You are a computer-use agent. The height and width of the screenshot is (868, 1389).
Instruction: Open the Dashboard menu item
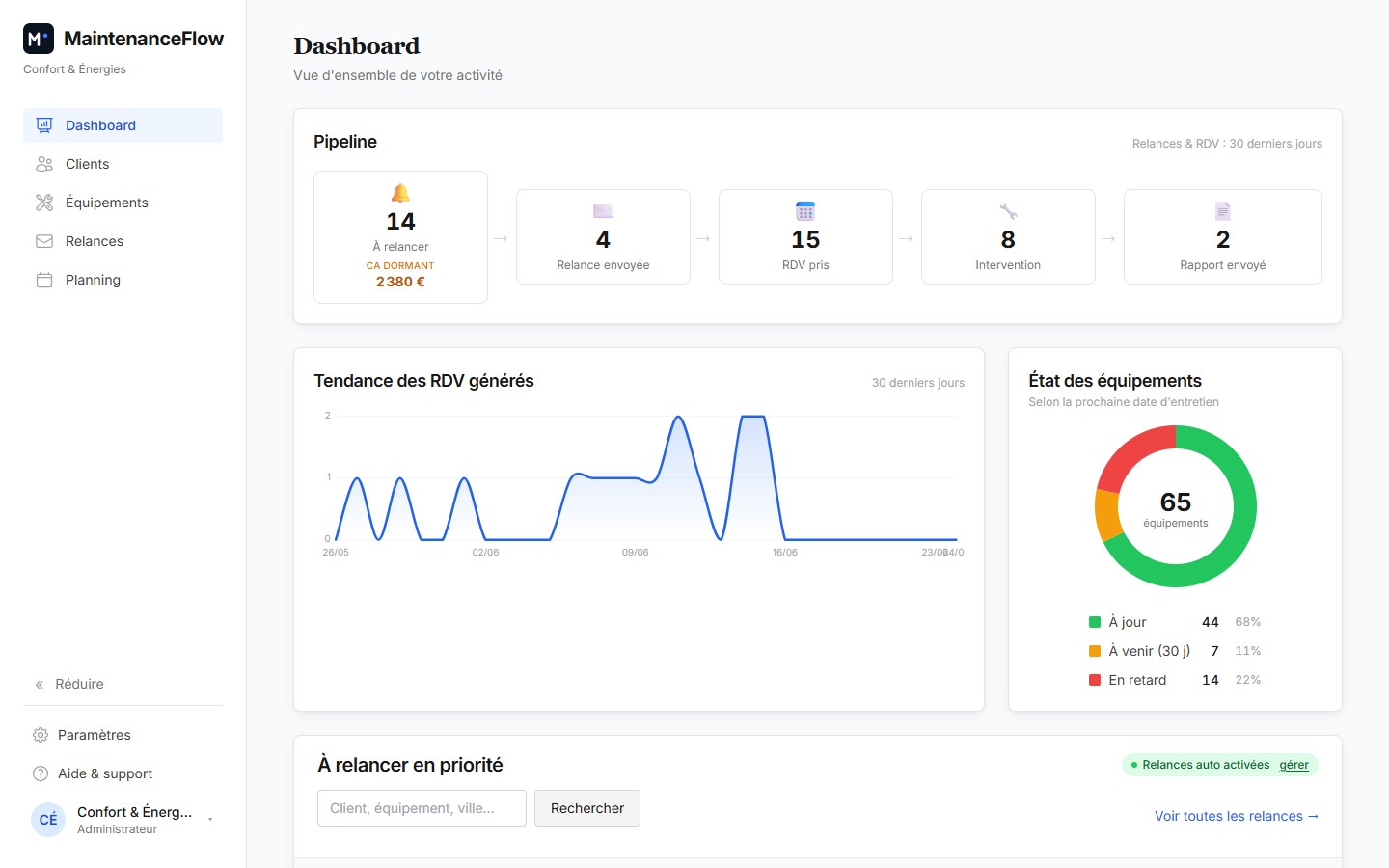(x=123, y=125)
